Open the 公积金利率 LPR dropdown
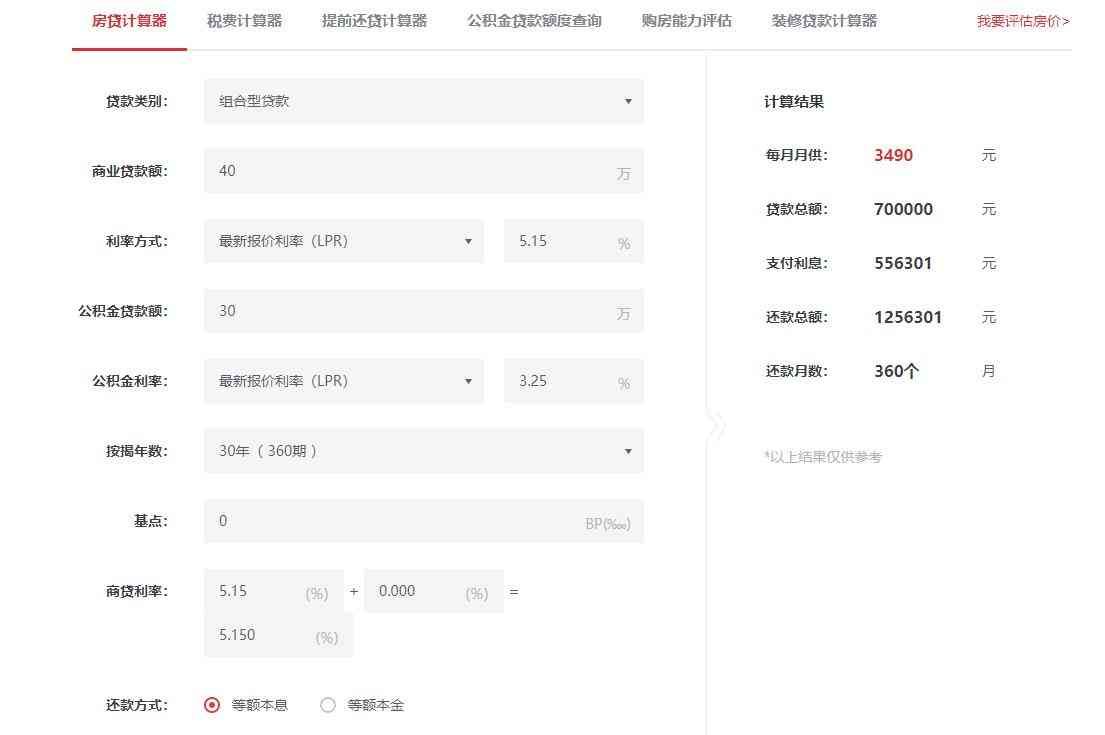Image resolution: width=1105 pixels, height=735 pixels. click(344, 381)
